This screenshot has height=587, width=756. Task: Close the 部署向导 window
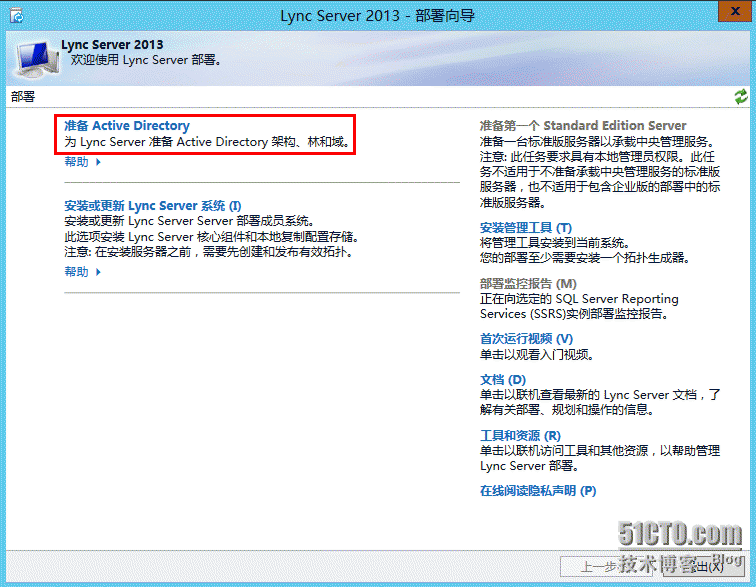735,12
